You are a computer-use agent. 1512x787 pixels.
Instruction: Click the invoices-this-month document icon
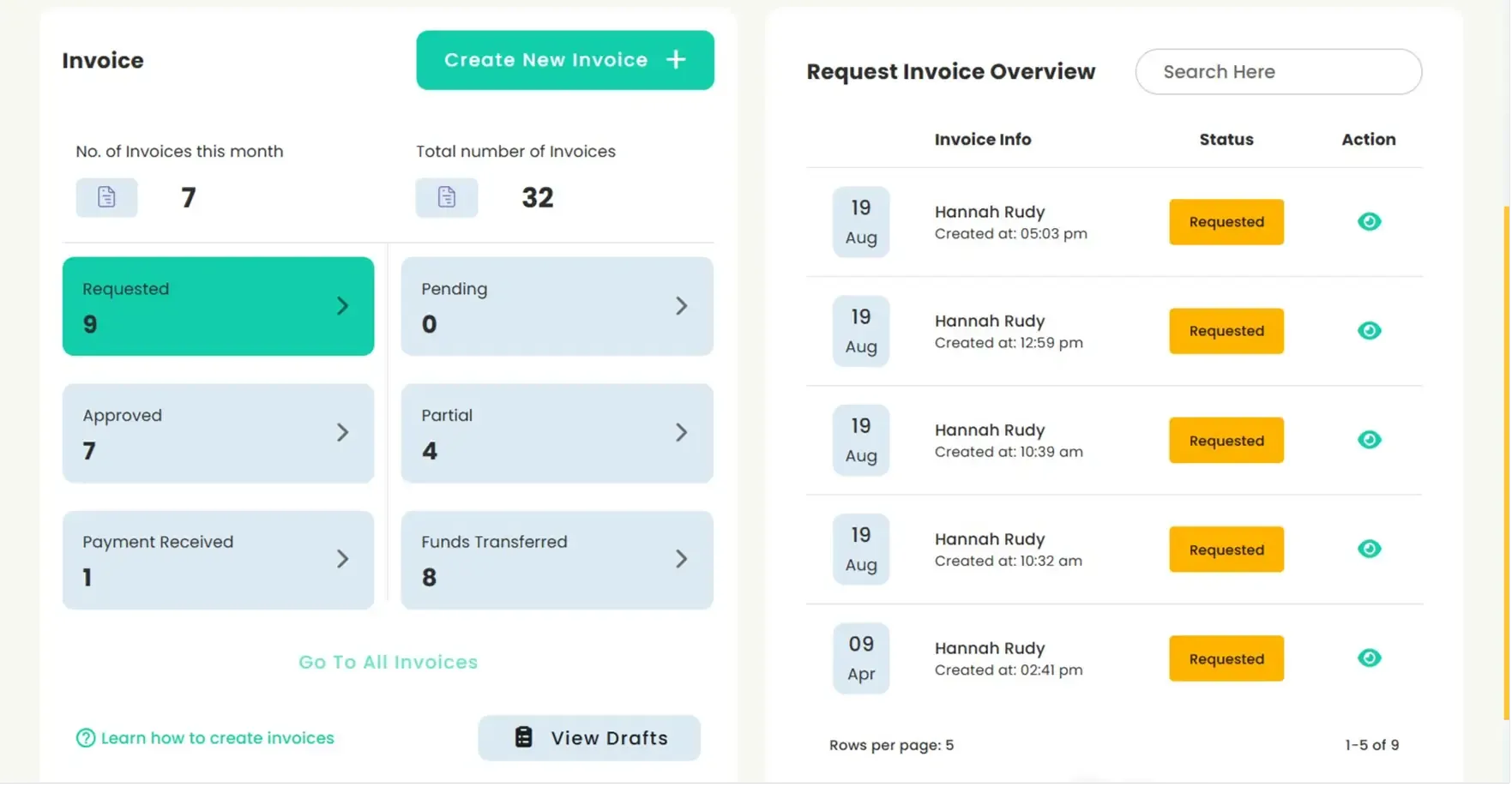(105, 197)
